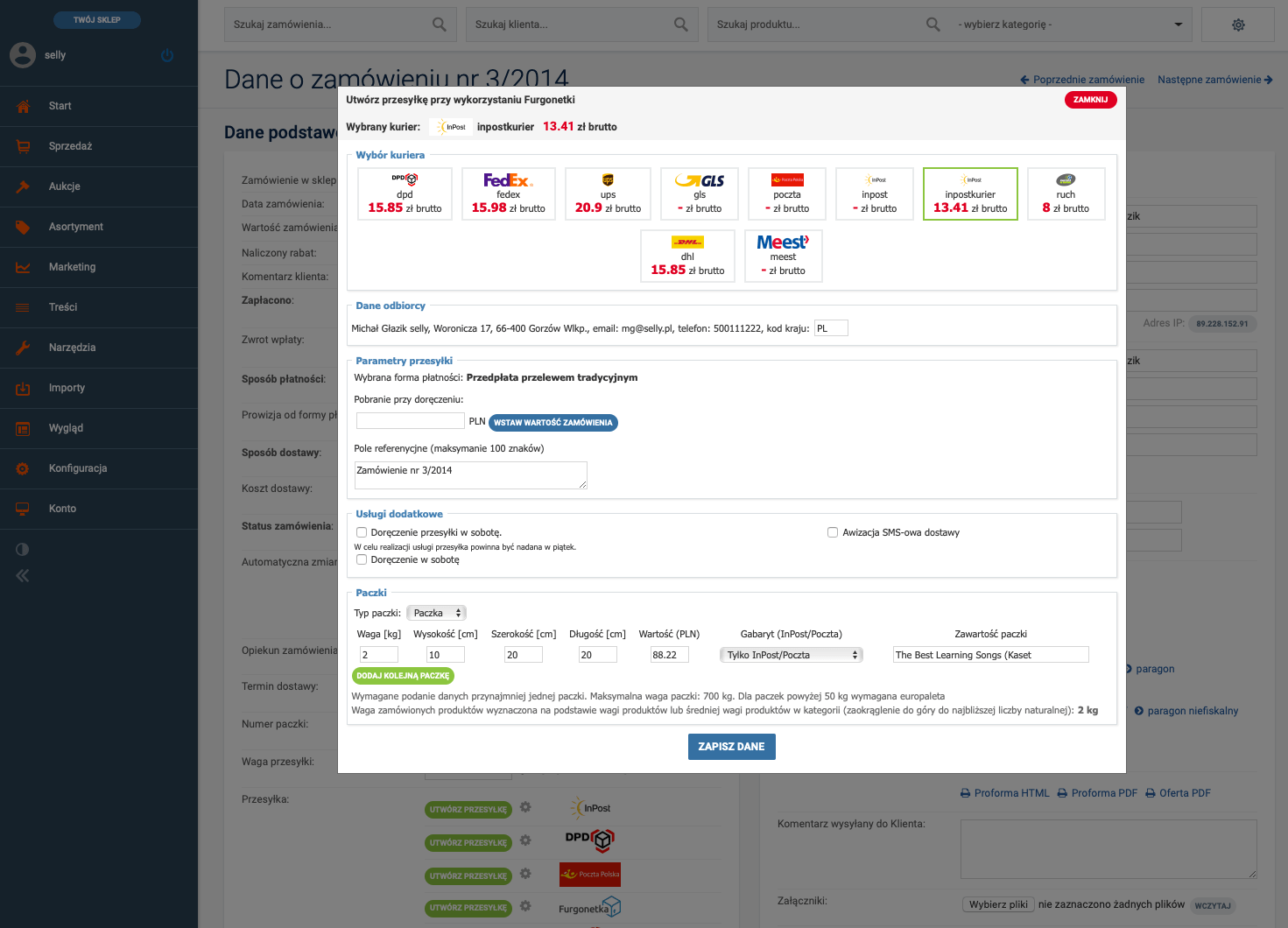Open settings gear next to DPD shipment
This screenshot has height=928, width=1288.
click(525, 840)
